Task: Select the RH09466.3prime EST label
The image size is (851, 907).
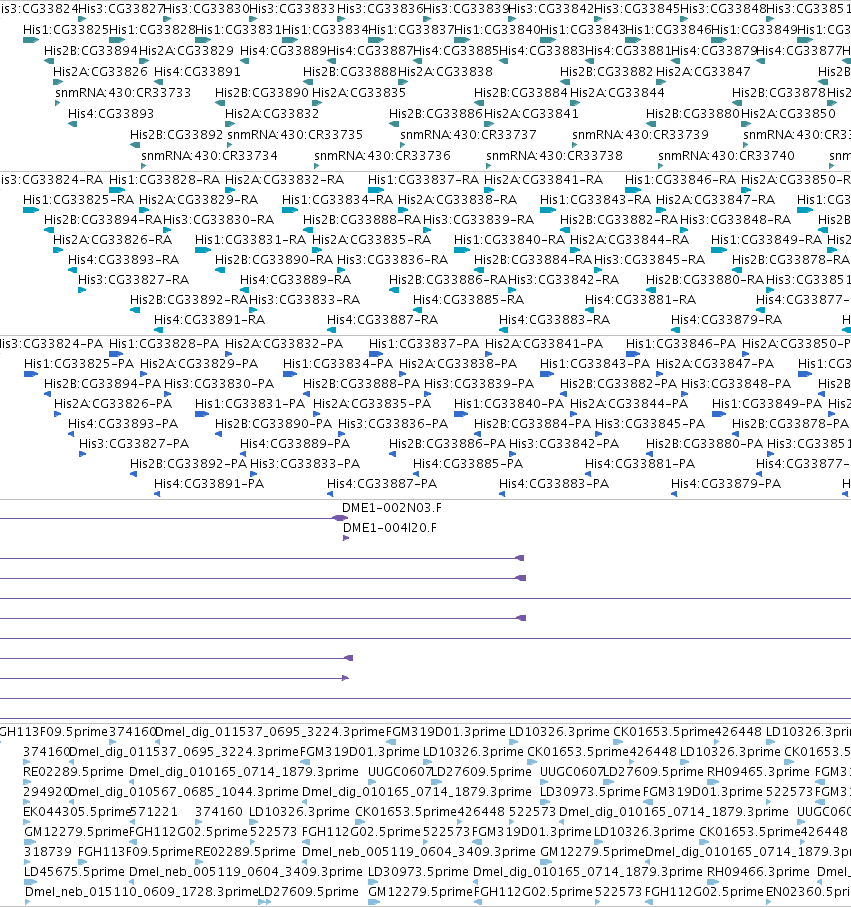Action: [758, 871]
